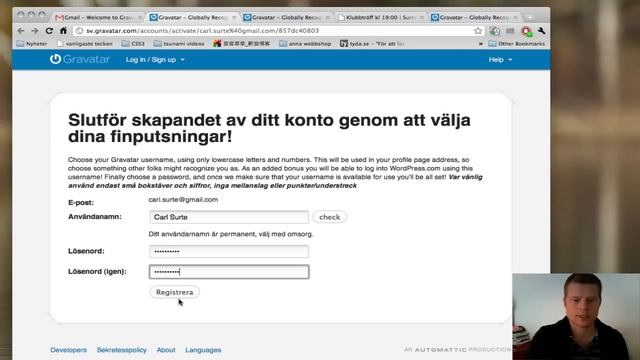Open the Nyheter bookmarks folder
The image size is (640, 360).
click(x=32, y=43)
